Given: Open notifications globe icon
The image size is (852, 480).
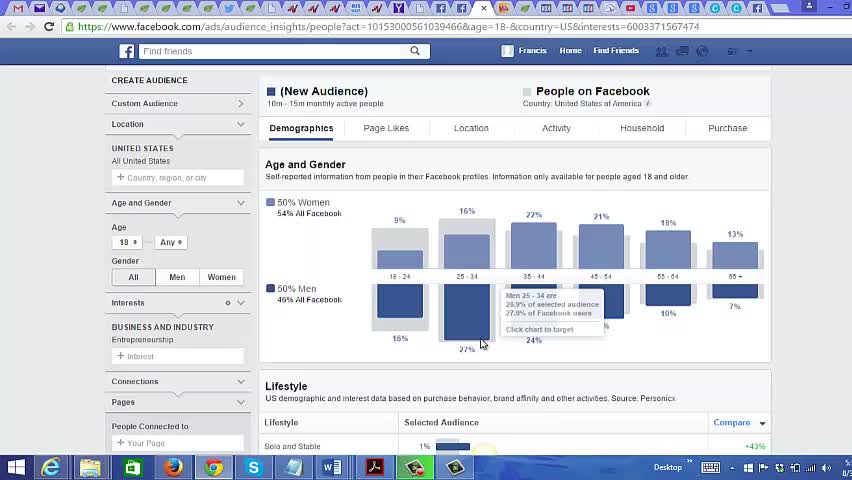Looking at the screenshot, I should [x=702, y=51].
